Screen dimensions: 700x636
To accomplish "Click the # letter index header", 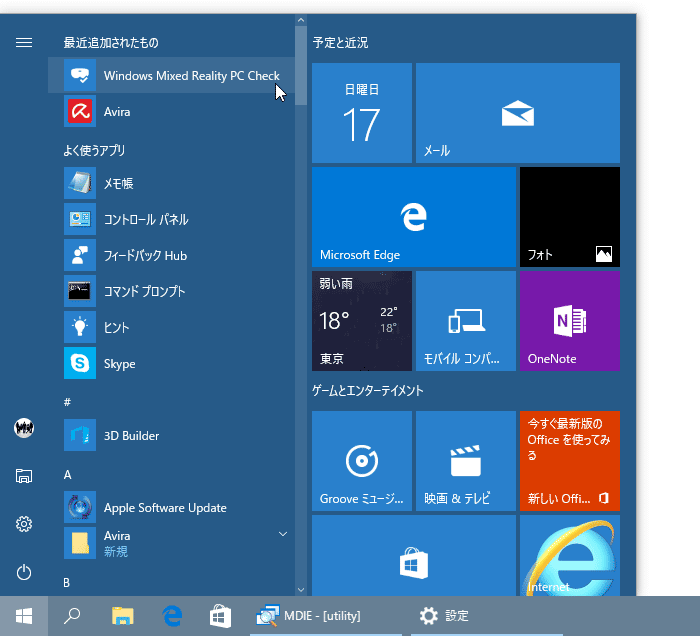I will 67,402.
